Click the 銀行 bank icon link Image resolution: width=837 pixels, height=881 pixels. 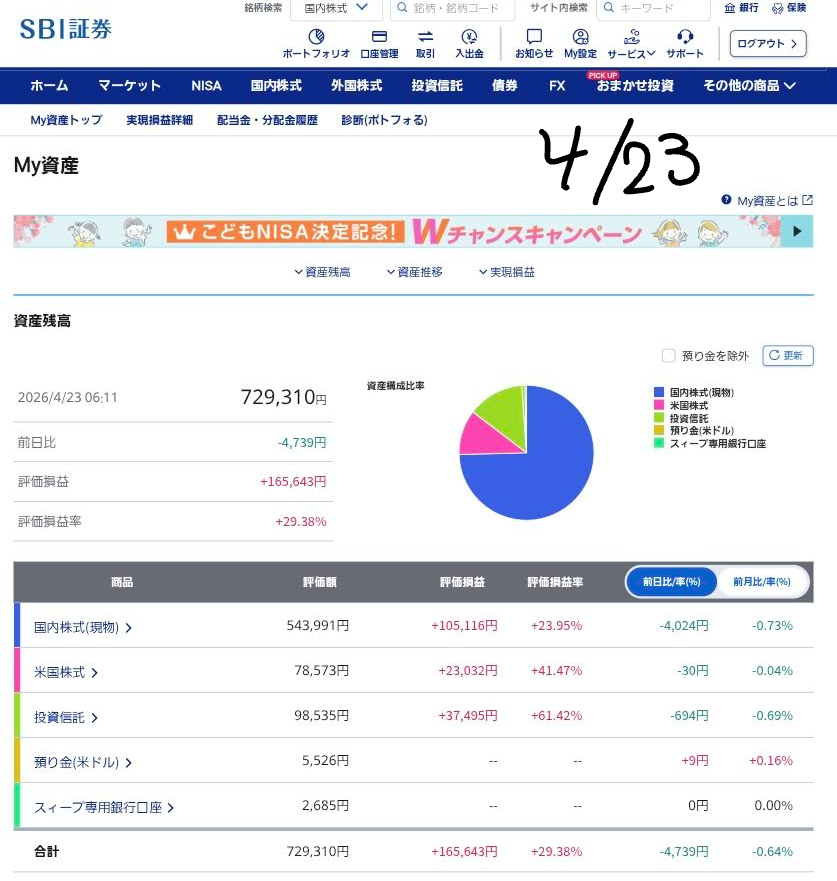pos(742,8)
